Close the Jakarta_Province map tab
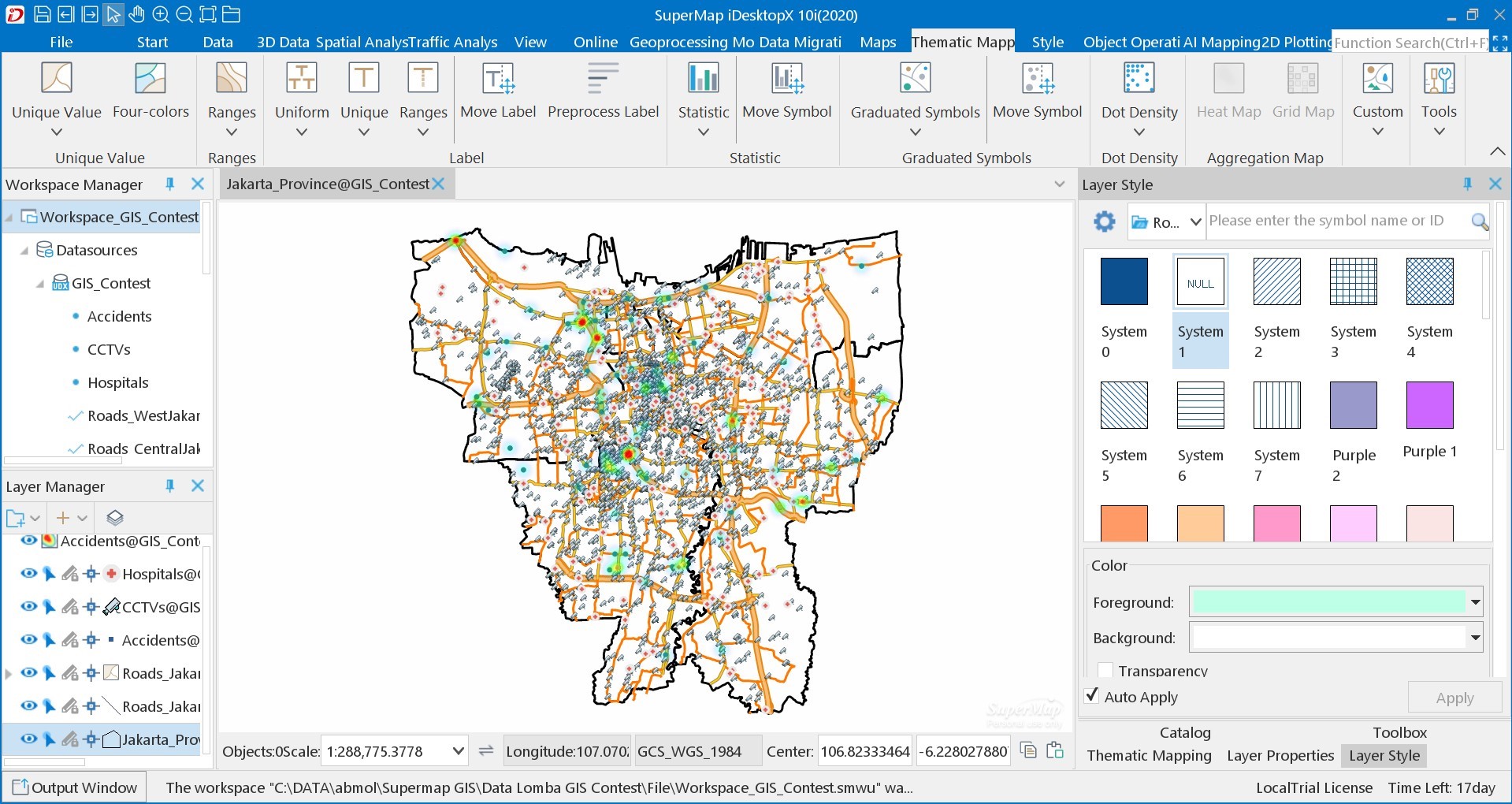Screen dimensions: 1512x804 (439, 184)
